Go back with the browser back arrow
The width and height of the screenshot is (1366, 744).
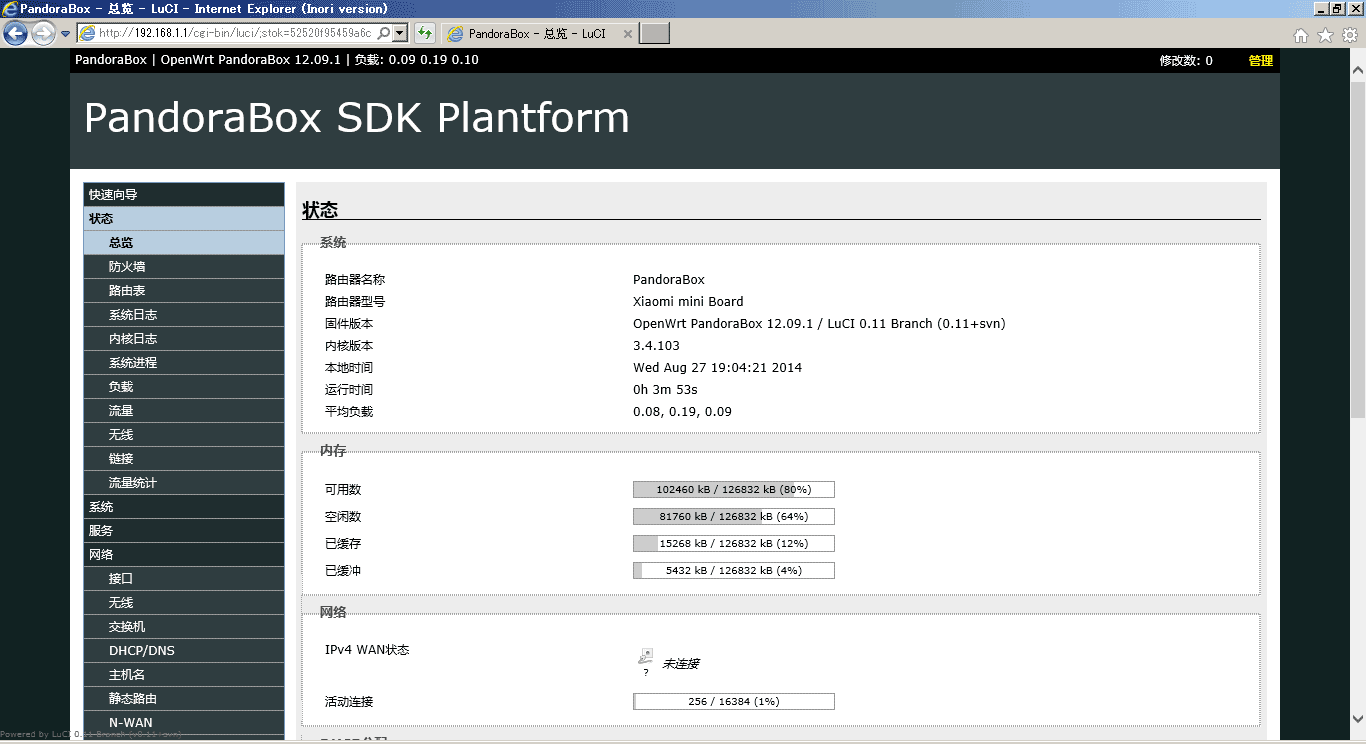15,34
